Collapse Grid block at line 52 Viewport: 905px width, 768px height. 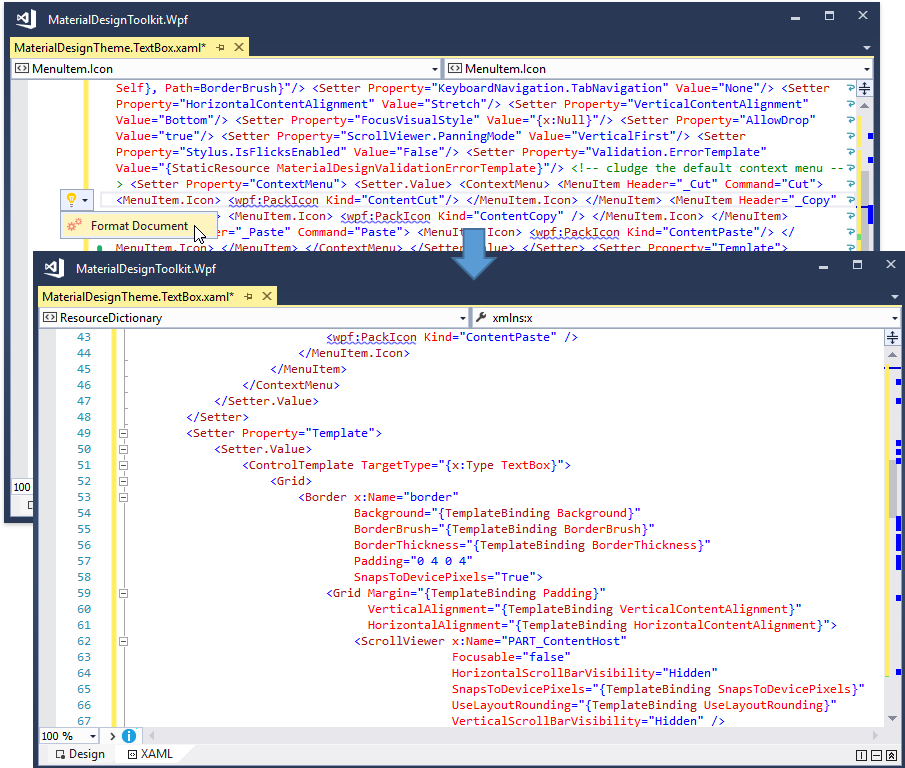124,481
